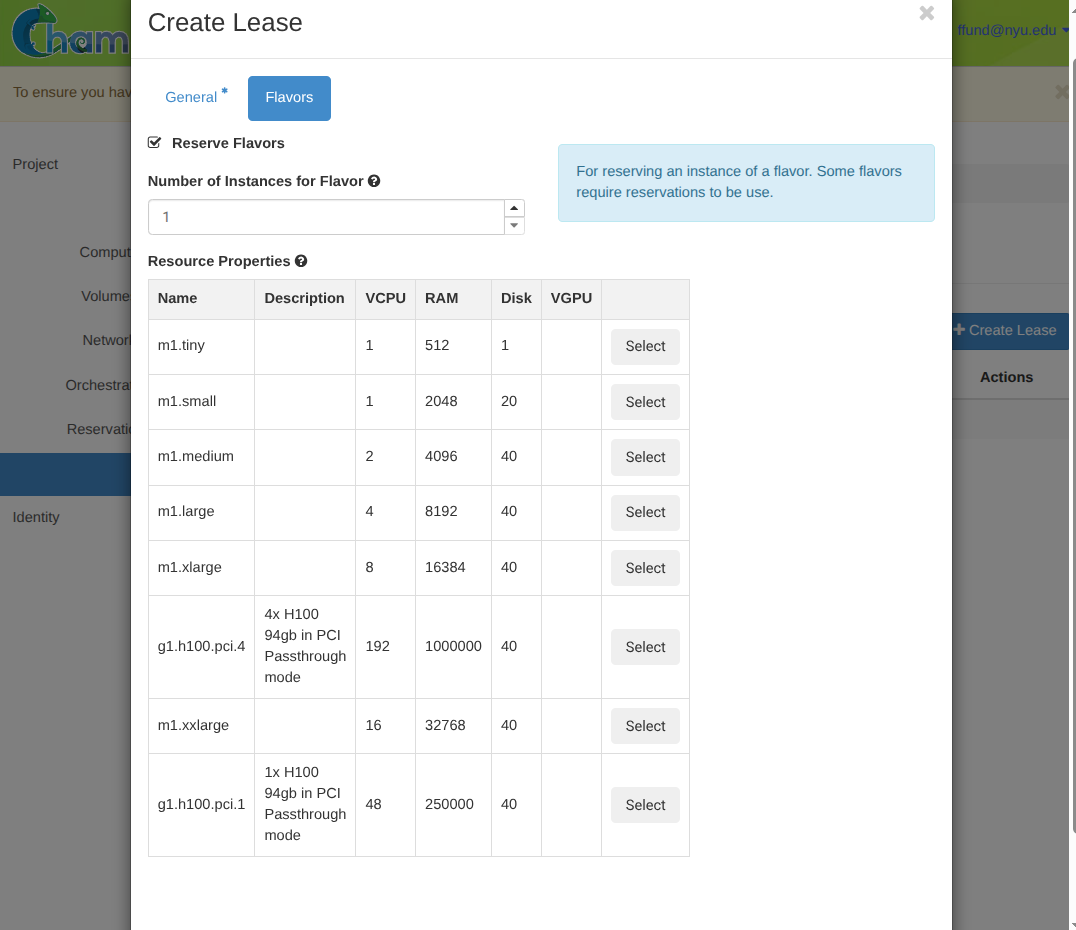Switch to the General tab
Screen dimensions: 1076x930
pos(191,97)
